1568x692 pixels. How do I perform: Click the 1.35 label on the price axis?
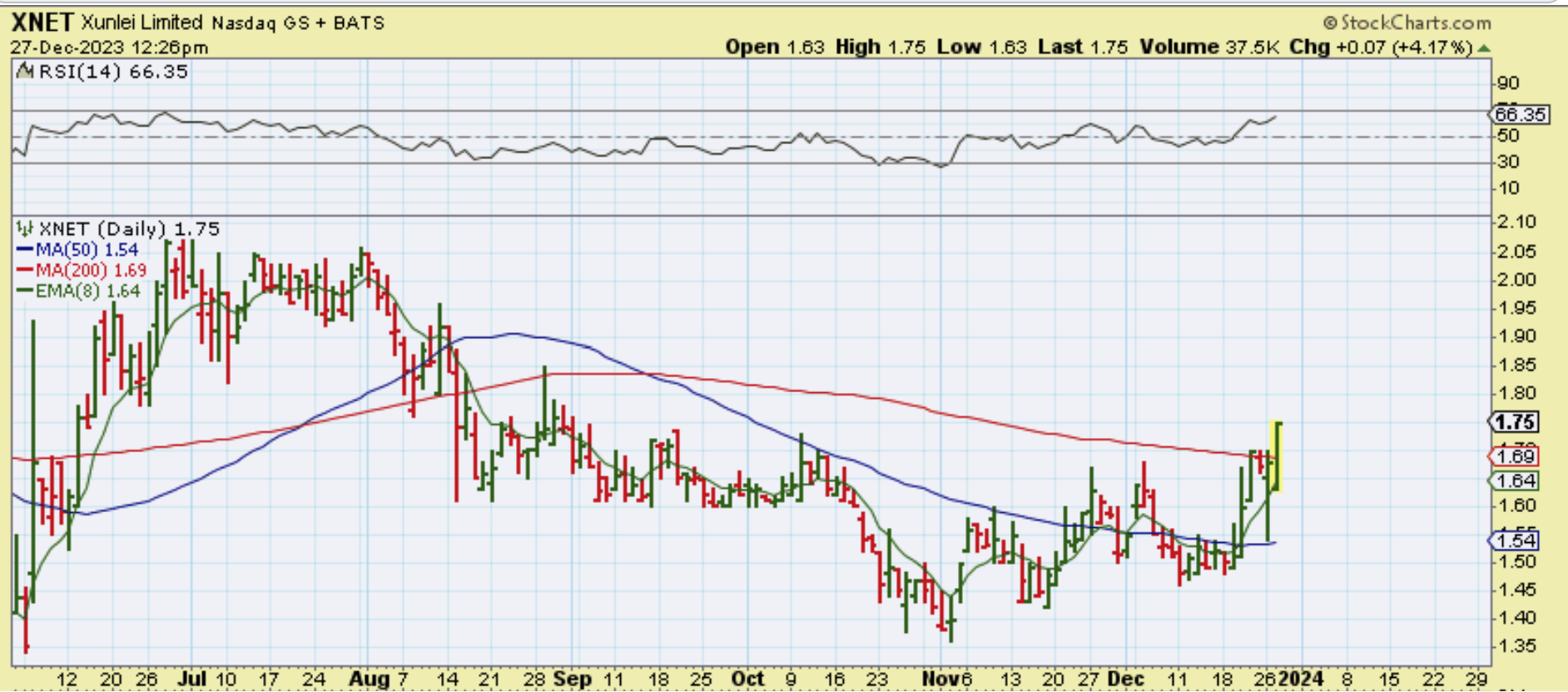point(1516,647)
